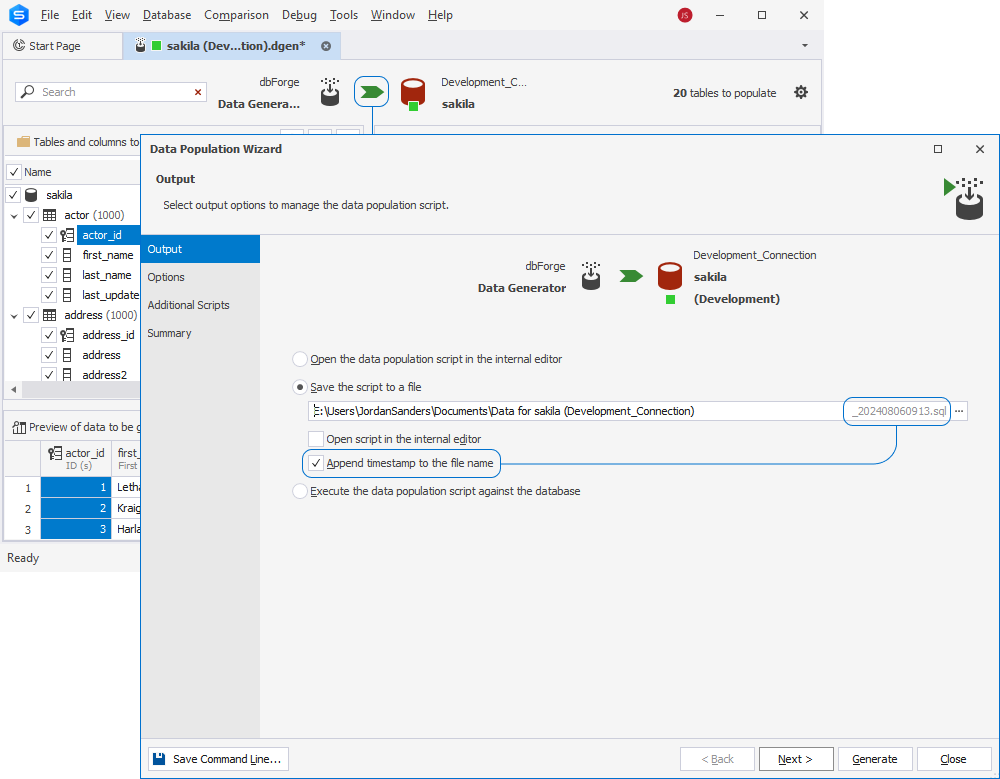
Task: Click the dbForge Data Generator bucket icon
Action: coord(330,91)
